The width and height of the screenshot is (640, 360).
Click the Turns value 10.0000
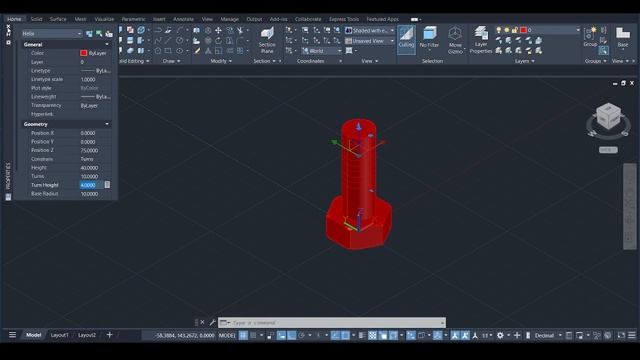(89, 176)
